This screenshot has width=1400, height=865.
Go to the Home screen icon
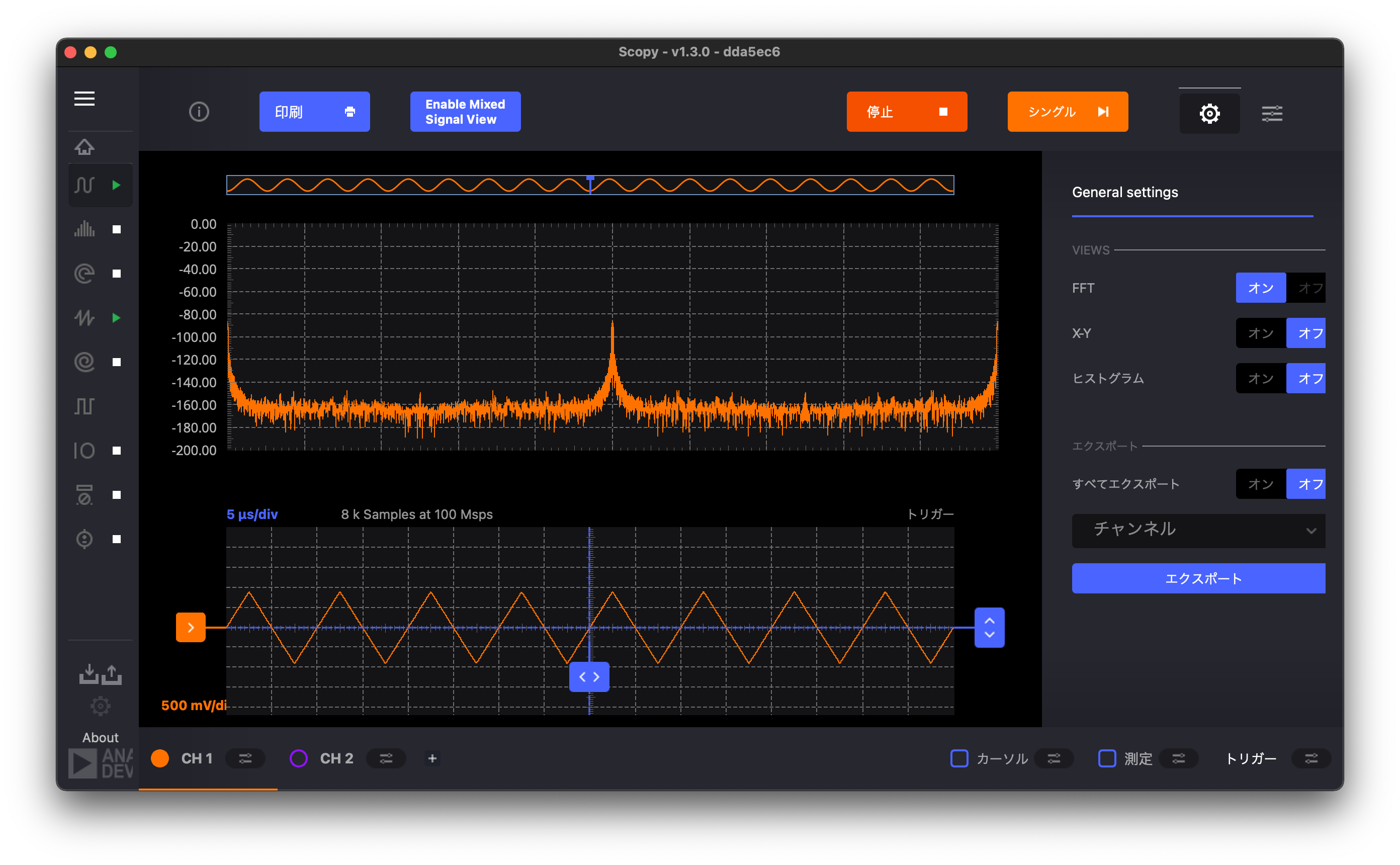[84, 147]
